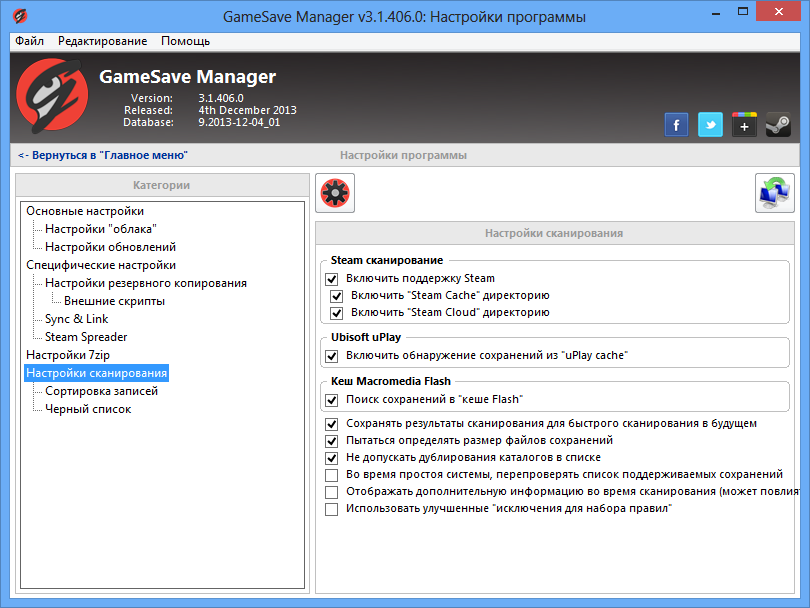Select Специфические настройки category
The width and height of the screenshot is (810, 608).
(101, 265)
